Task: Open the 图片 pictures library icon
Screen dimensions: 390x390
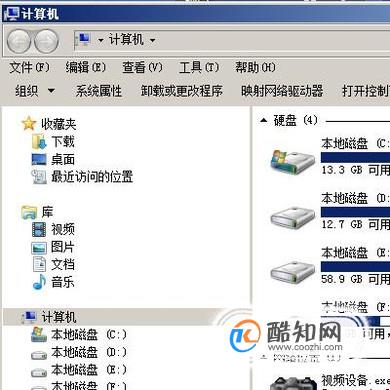Action: point(39,247)
